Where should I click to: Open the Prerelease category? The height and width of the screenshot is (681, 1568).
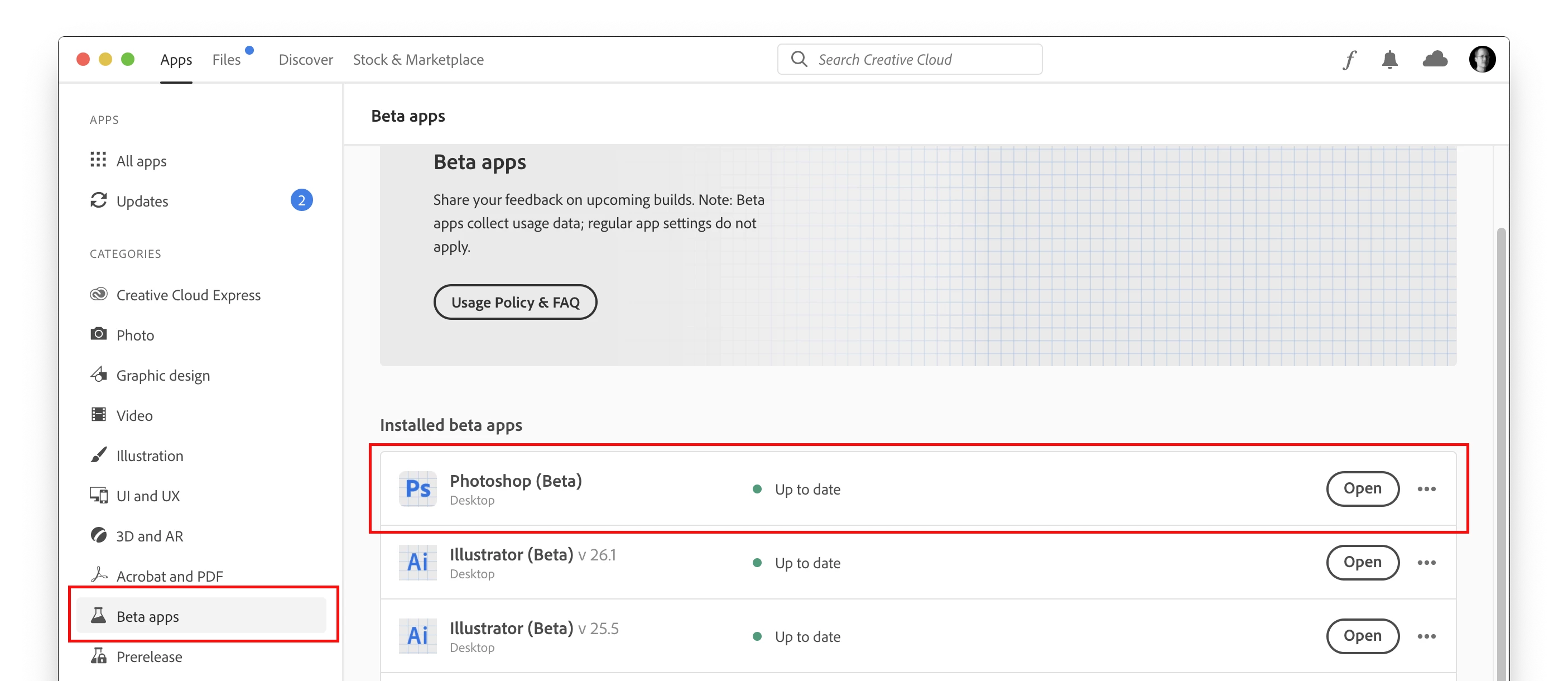[149, 656]
